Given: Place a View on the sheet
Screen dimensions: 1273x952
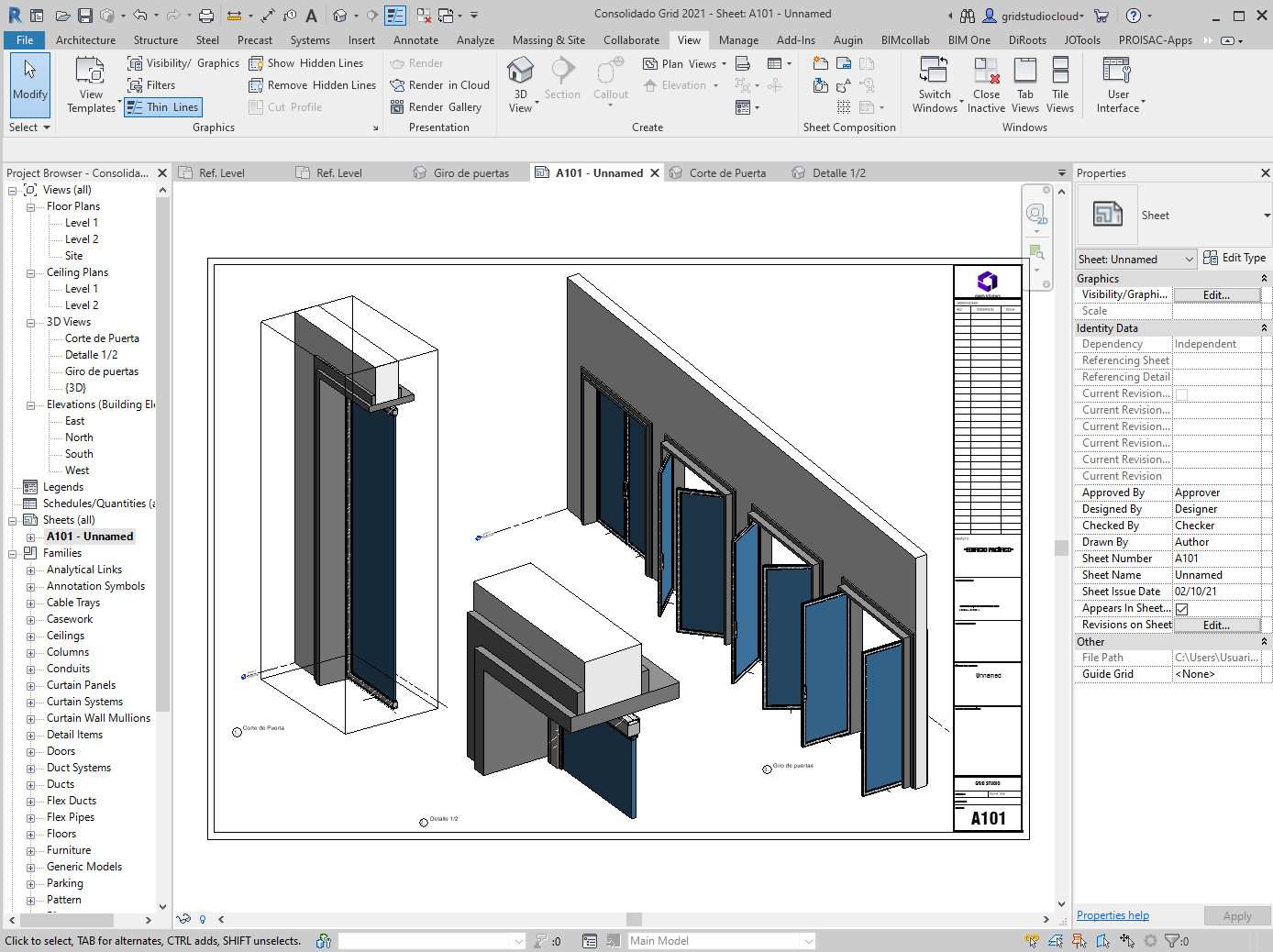Looking at the screenshot, I should click(821, 85).
